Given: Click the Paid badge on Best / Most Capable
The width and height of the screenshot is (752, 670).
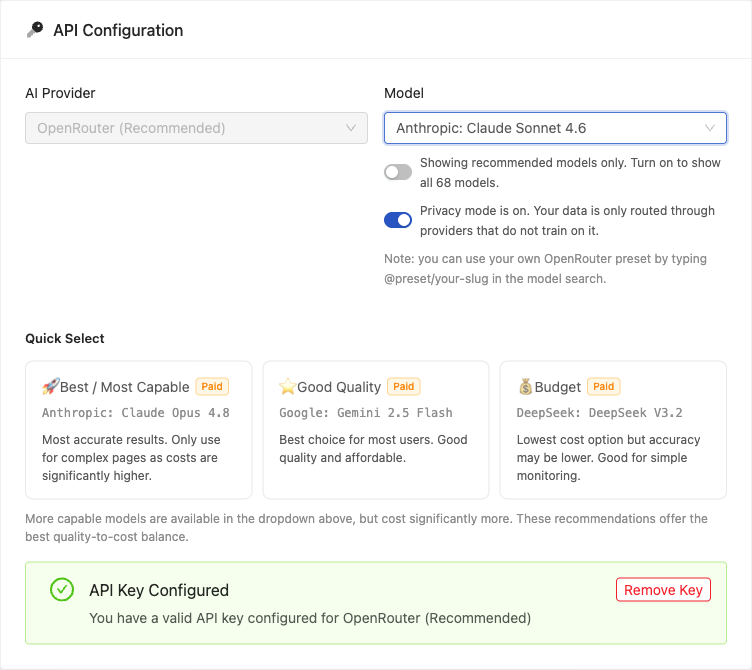Looking at the screenshot, I should click(212, 387).
